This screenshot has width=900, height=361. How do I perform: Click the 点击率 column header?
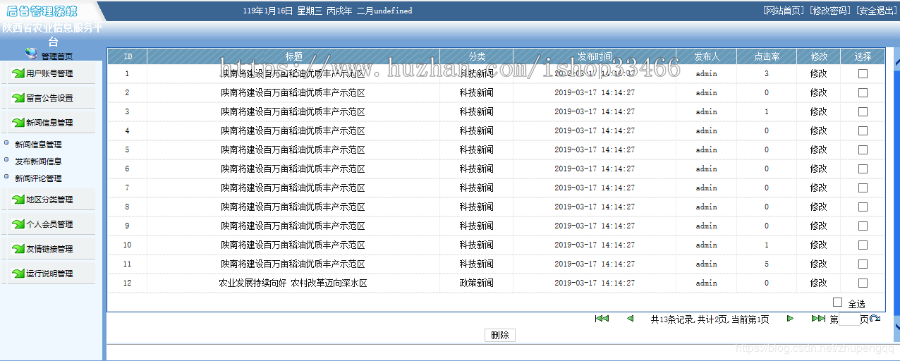[x=766, y=56]
